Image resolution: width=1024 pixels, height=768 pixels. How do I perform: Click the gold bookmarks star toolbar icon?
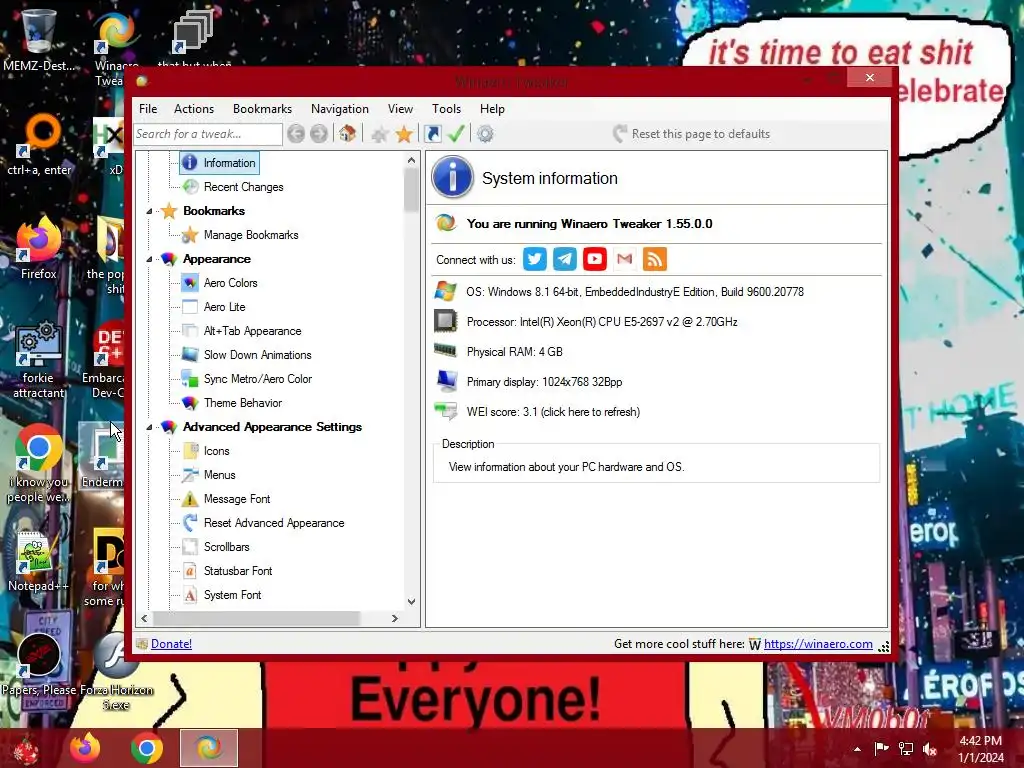[404, 134]
